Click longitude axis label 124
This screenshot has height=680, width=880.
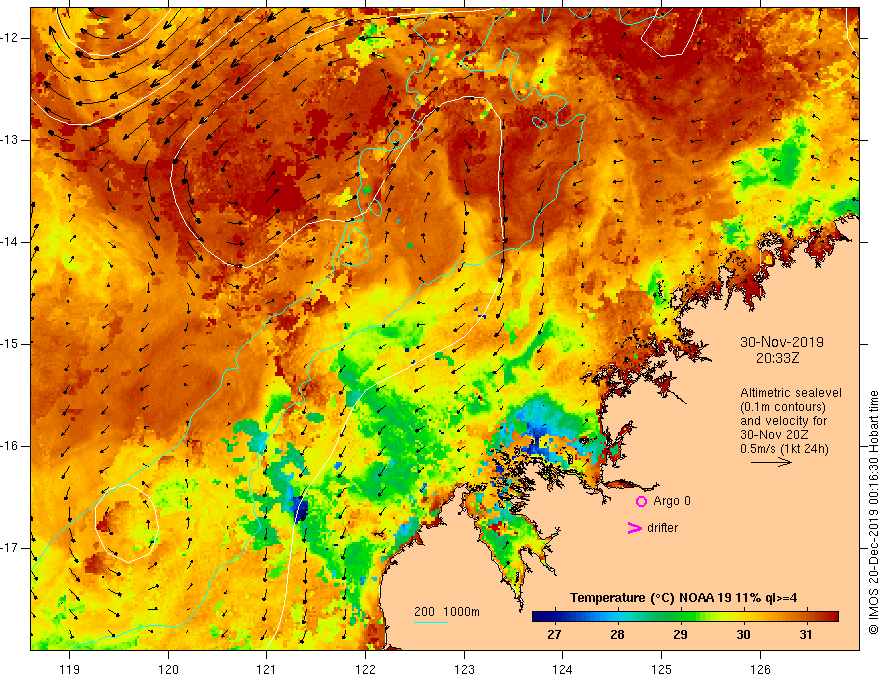(x=563, y=669)
